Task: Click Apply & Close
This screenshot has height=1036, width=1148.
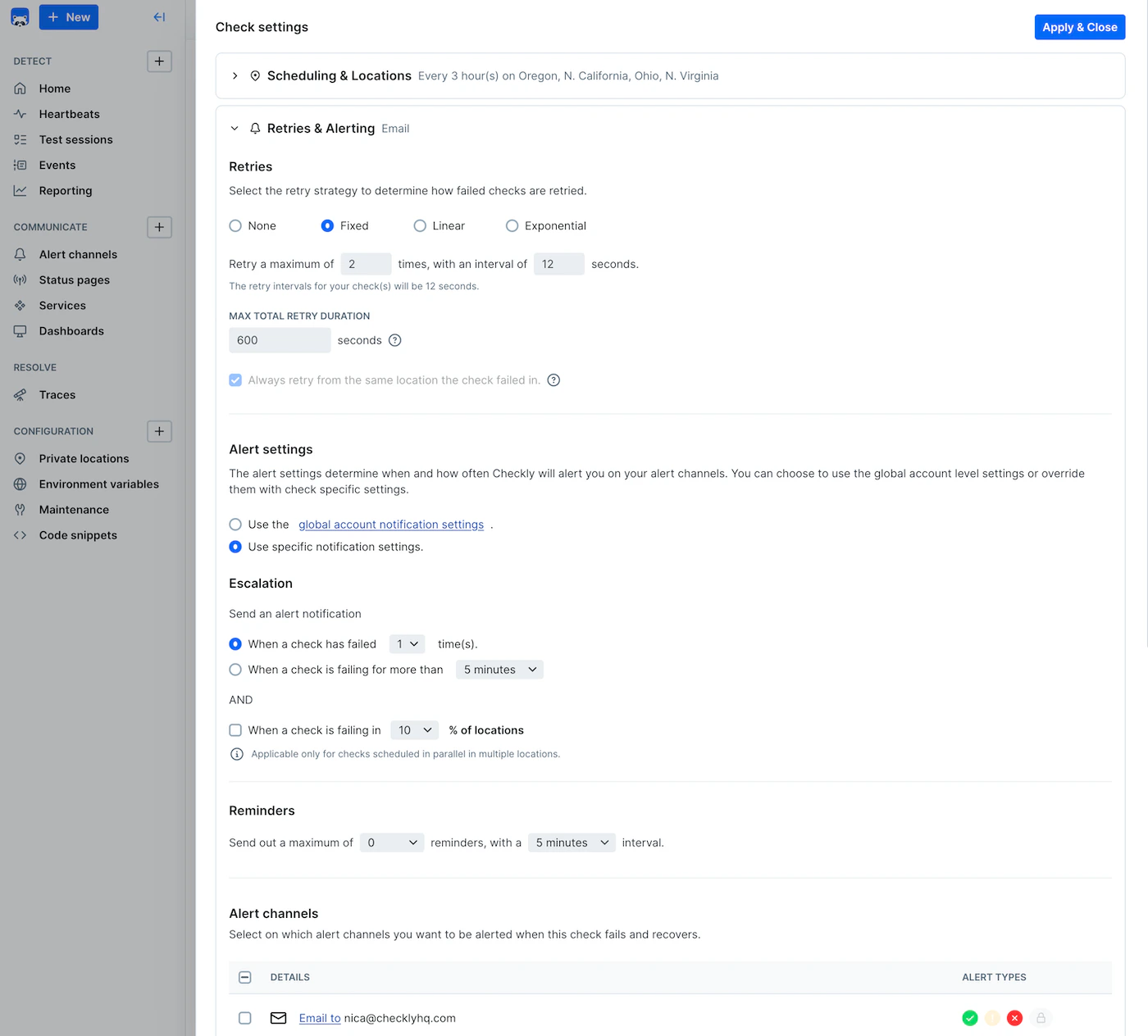Action: click(1080, 27)
